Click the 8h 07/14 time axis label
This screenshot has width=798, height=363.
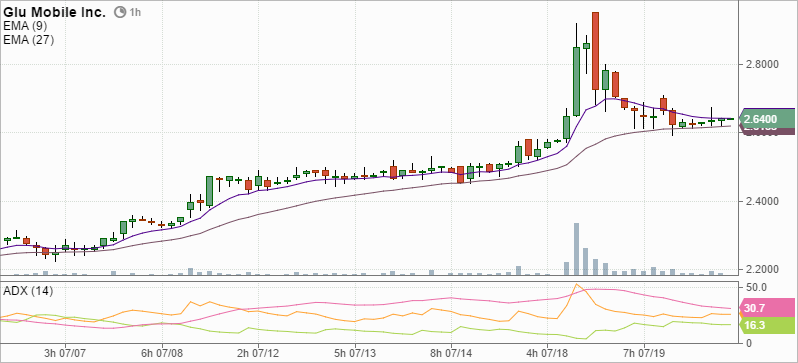pyautogui.click(x=451, y=352)
